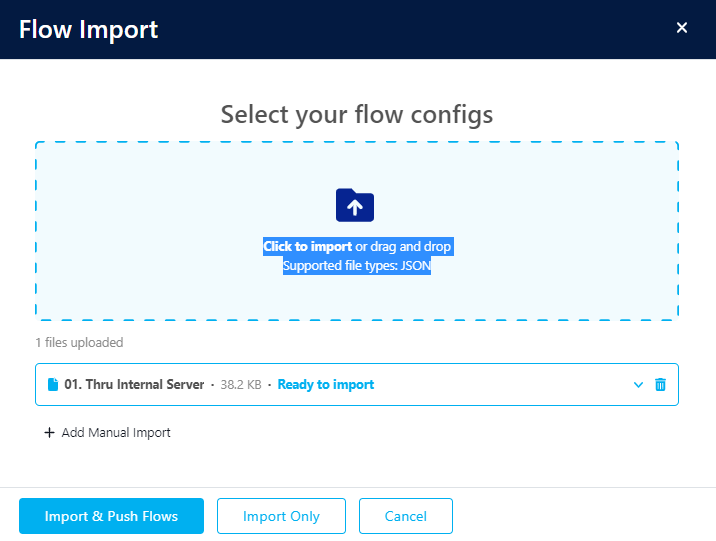The width and height of the screenshot is (716, 541).
Task: Click the 'Supported file types: JSON' text
Action: (356, 266)
